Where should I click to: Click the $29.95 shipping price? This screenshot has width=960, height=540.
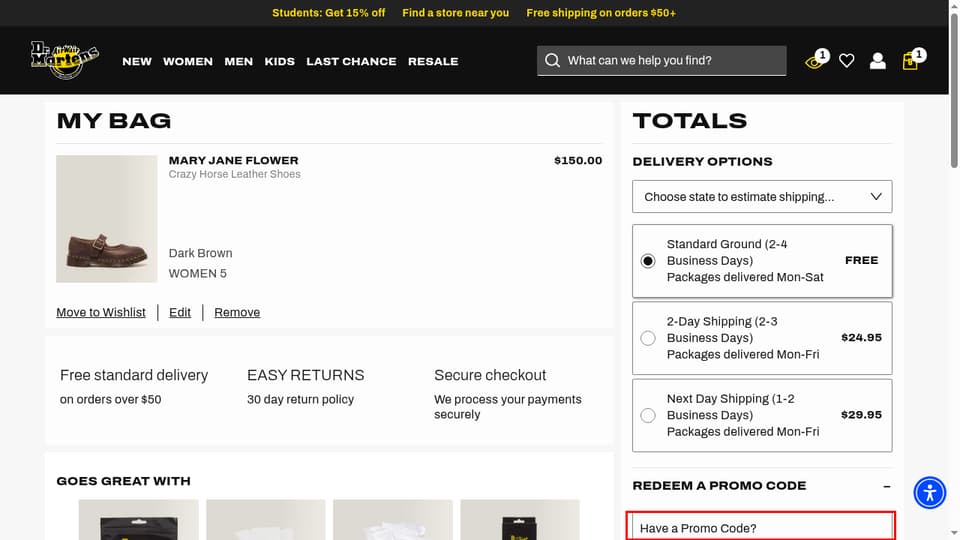coord(861,414)
